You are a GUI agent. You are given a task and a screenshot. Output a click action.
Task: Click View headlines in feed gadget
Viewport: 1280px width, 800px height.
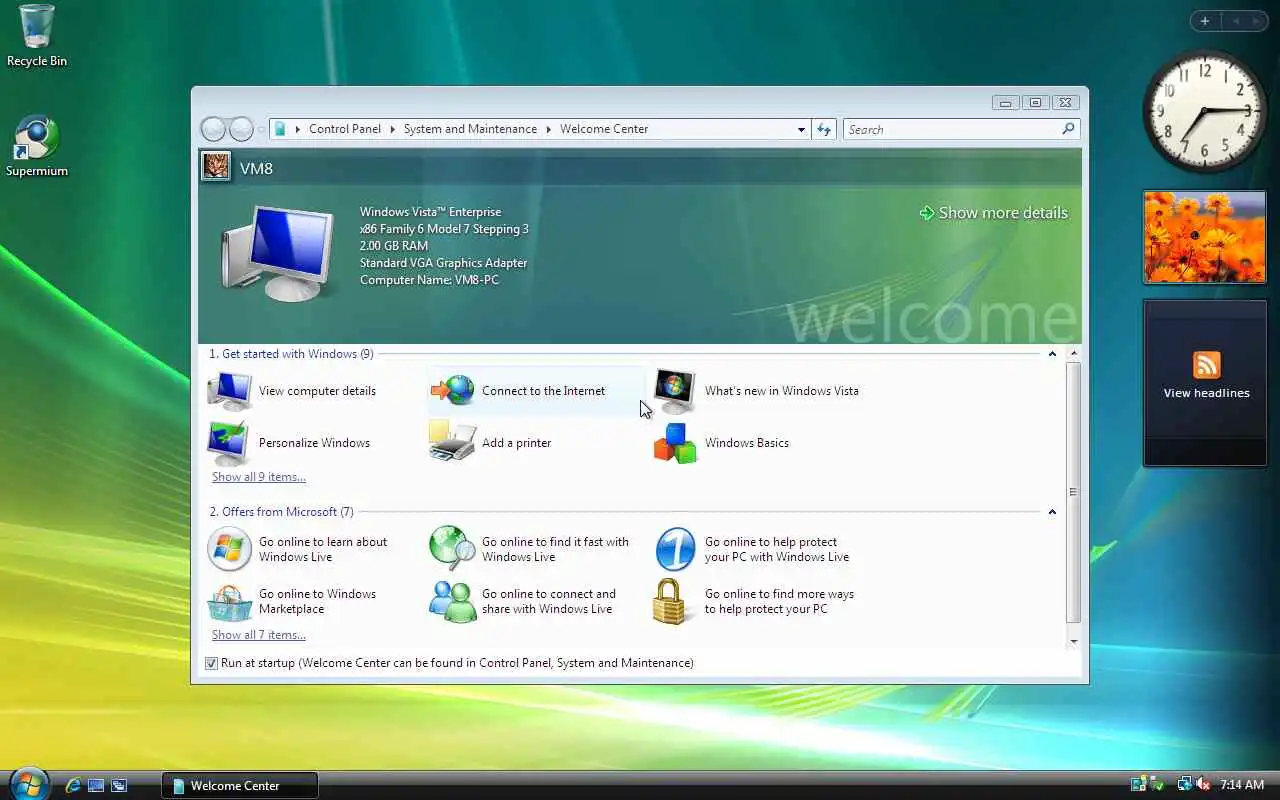[1206, 393]
